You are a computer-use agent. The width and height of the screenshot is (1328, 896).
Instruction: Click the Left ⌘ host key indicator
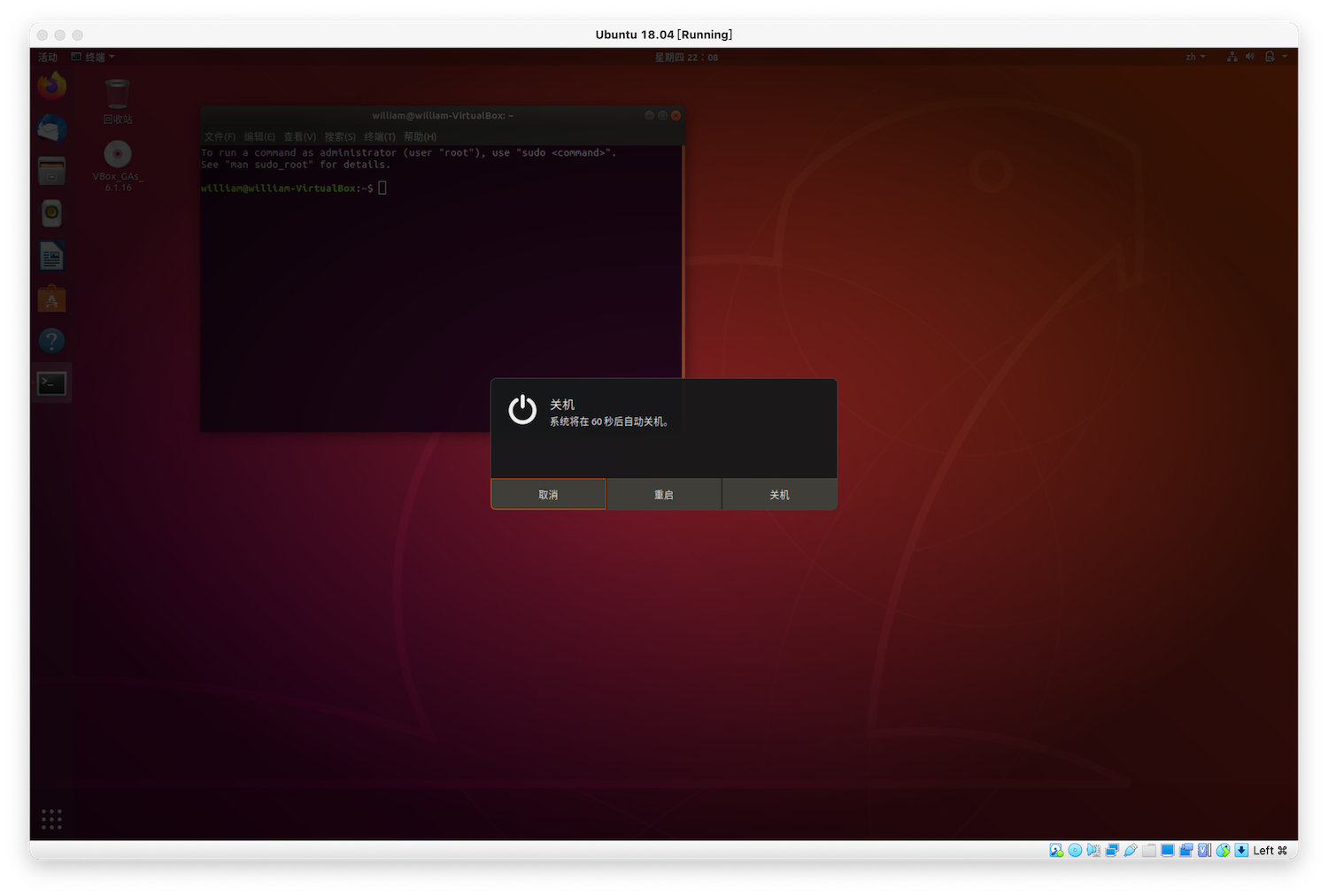coord(1270,850)
